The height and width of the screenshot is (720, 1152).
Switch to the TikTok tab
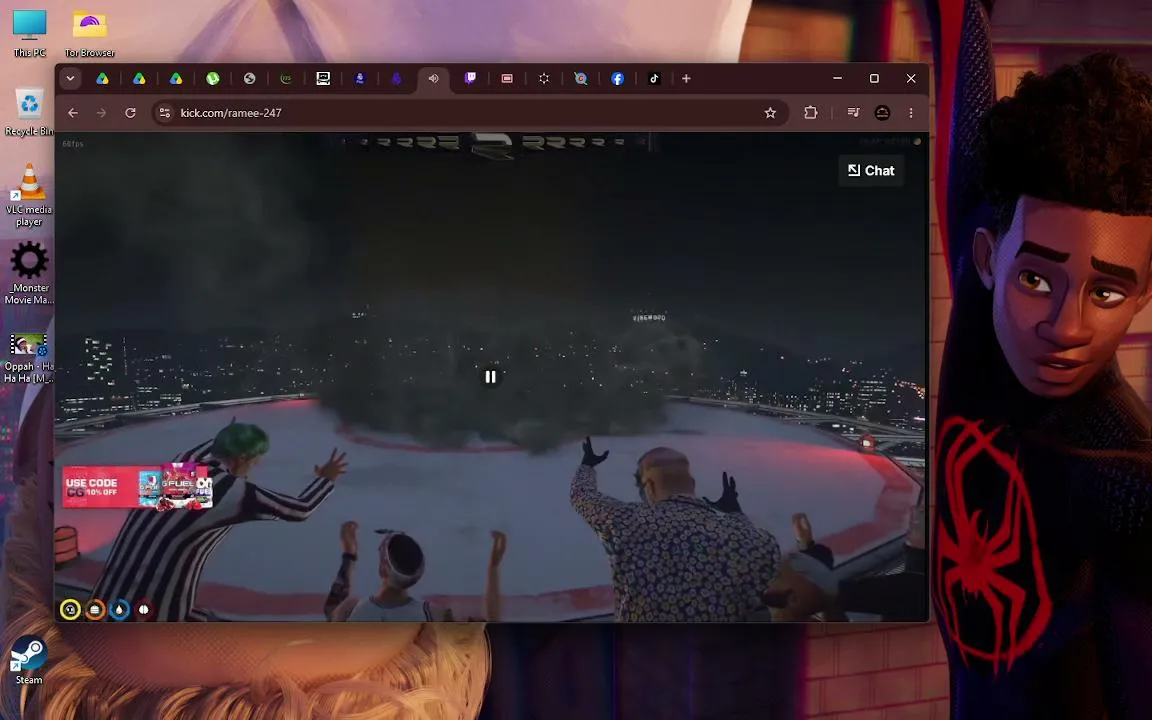tap(654, 79)
